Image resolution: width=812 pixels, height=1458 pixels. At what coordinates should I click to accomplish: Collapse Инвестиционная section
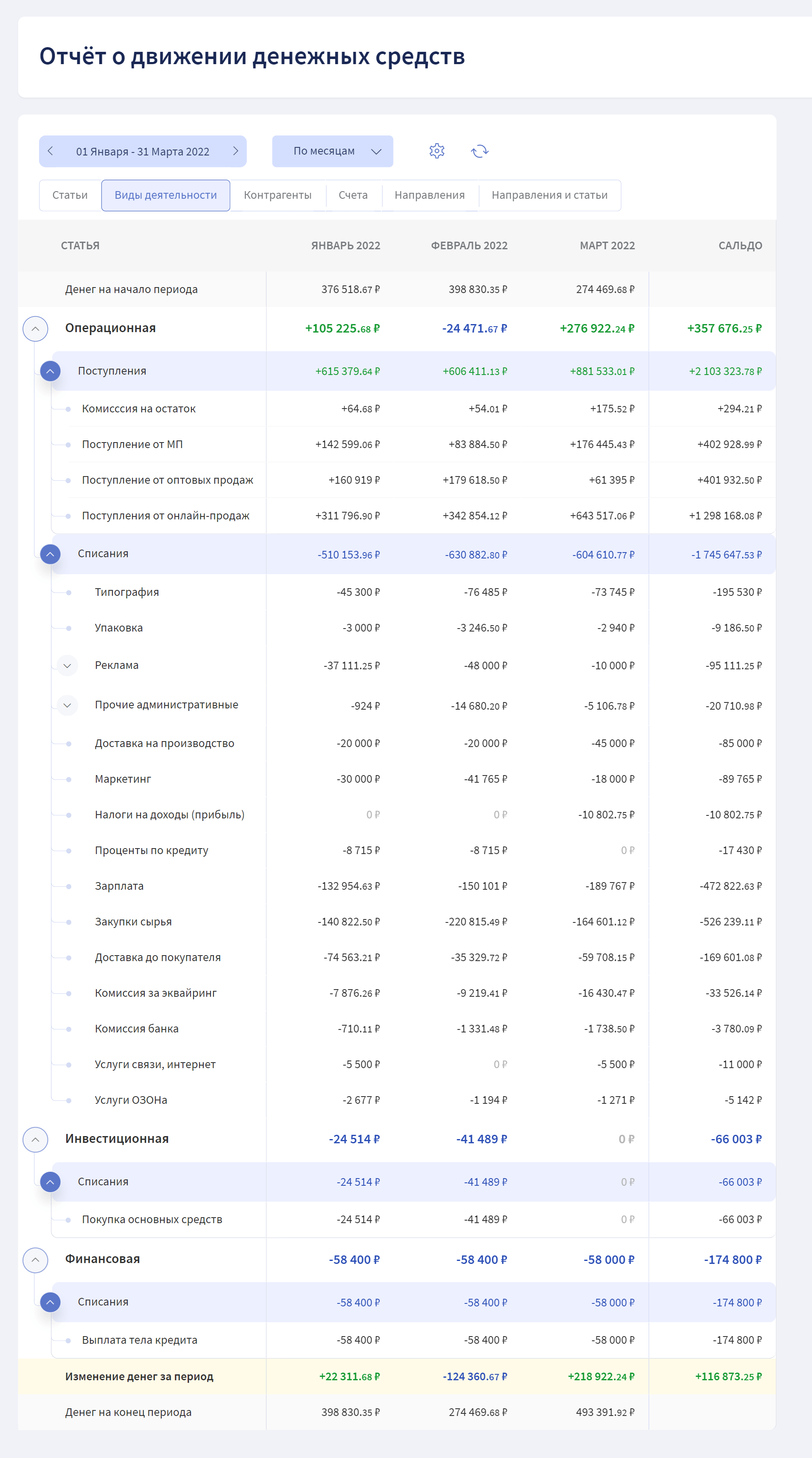(x=35, y=1139)
